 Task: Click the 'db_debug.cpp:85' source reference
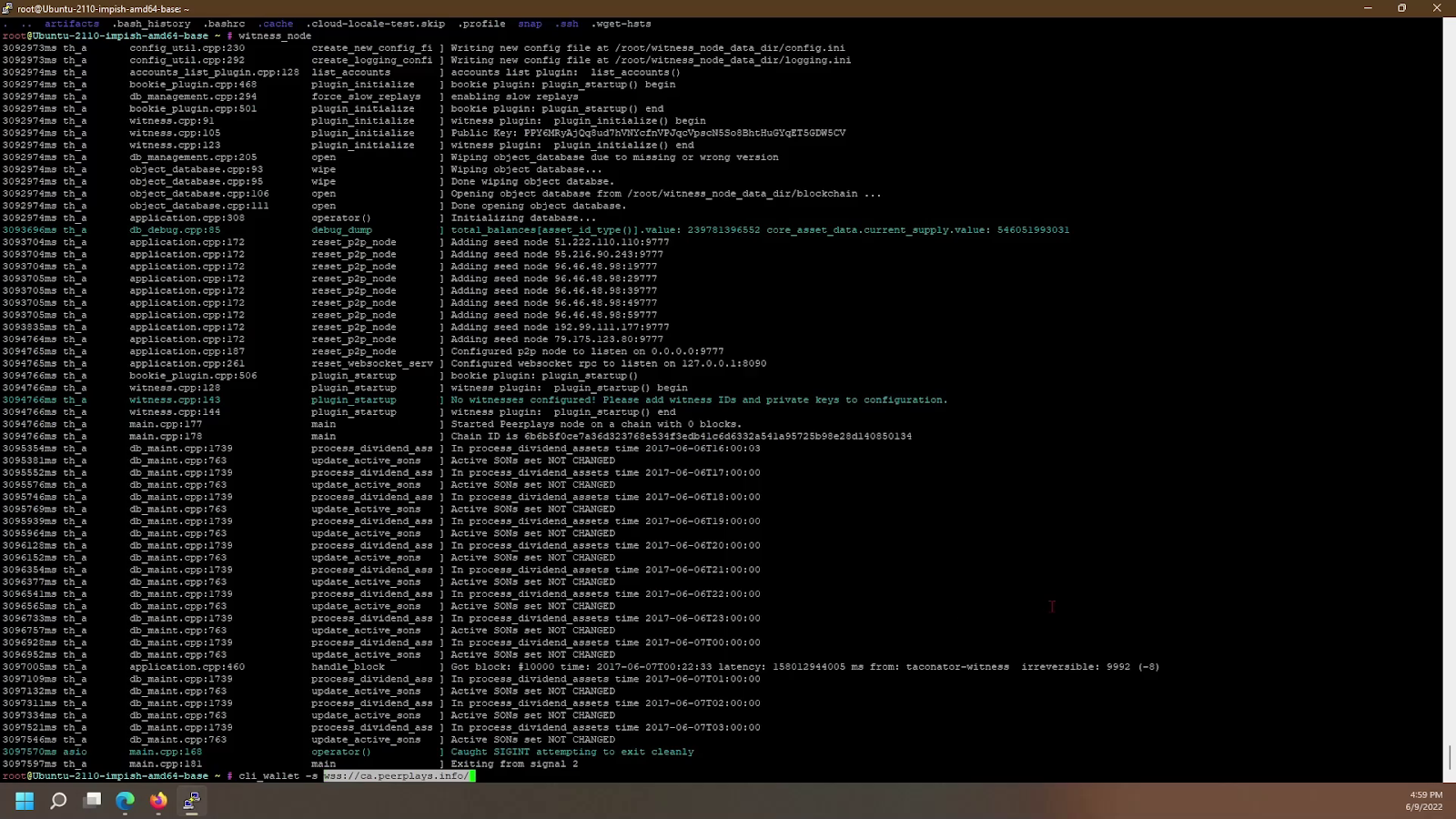click(x=175, y=230)
